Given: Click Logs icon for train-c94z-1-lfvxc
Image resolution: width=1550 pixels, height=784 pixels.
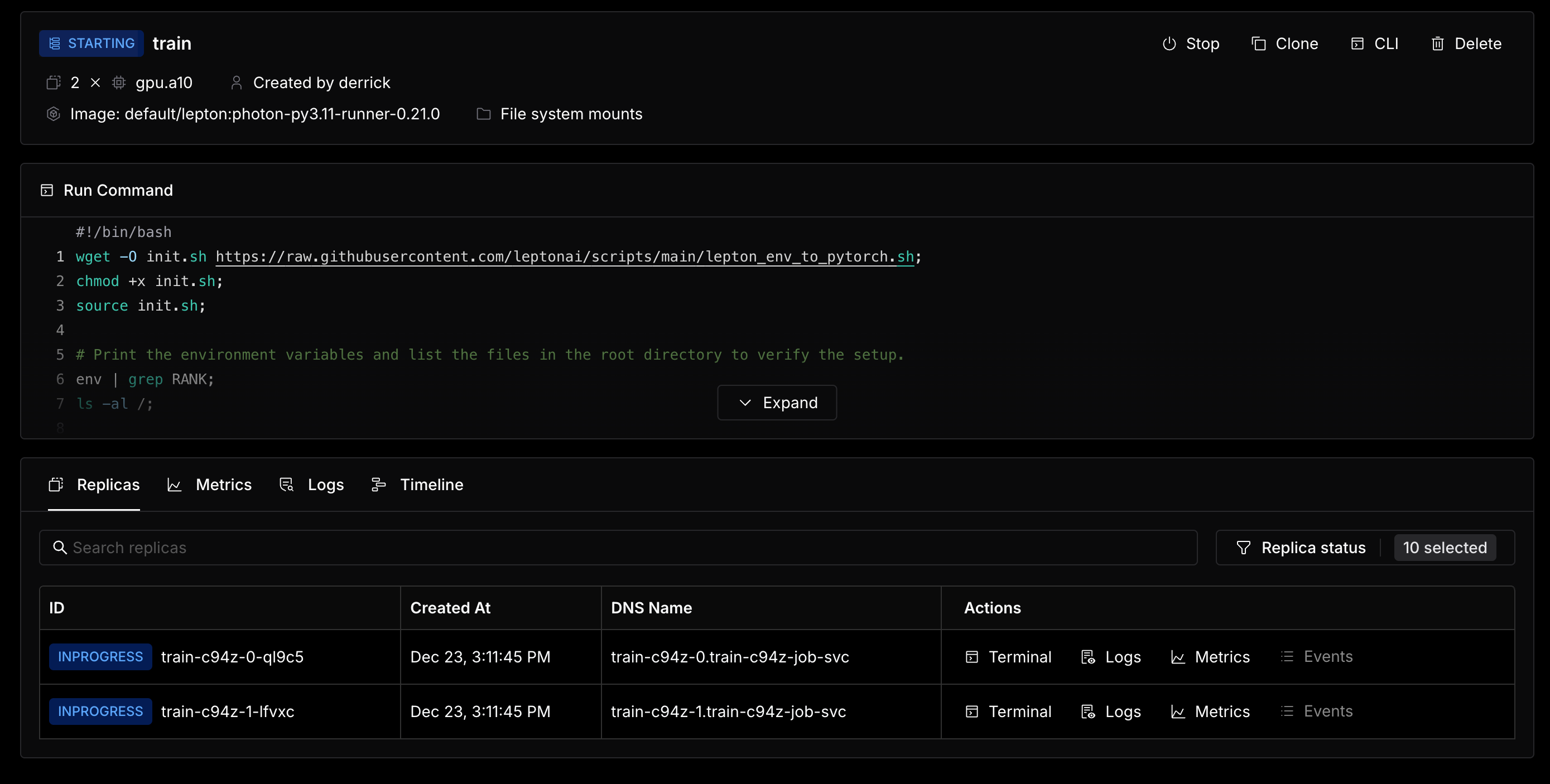Looking at the screenshot, I should pos(1088,712).
